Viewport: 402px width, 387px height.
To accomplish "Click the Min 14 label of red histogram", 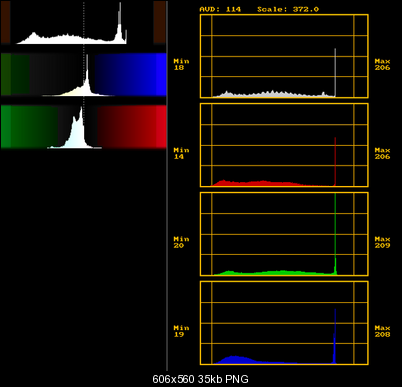I will (x=181, y=153).
